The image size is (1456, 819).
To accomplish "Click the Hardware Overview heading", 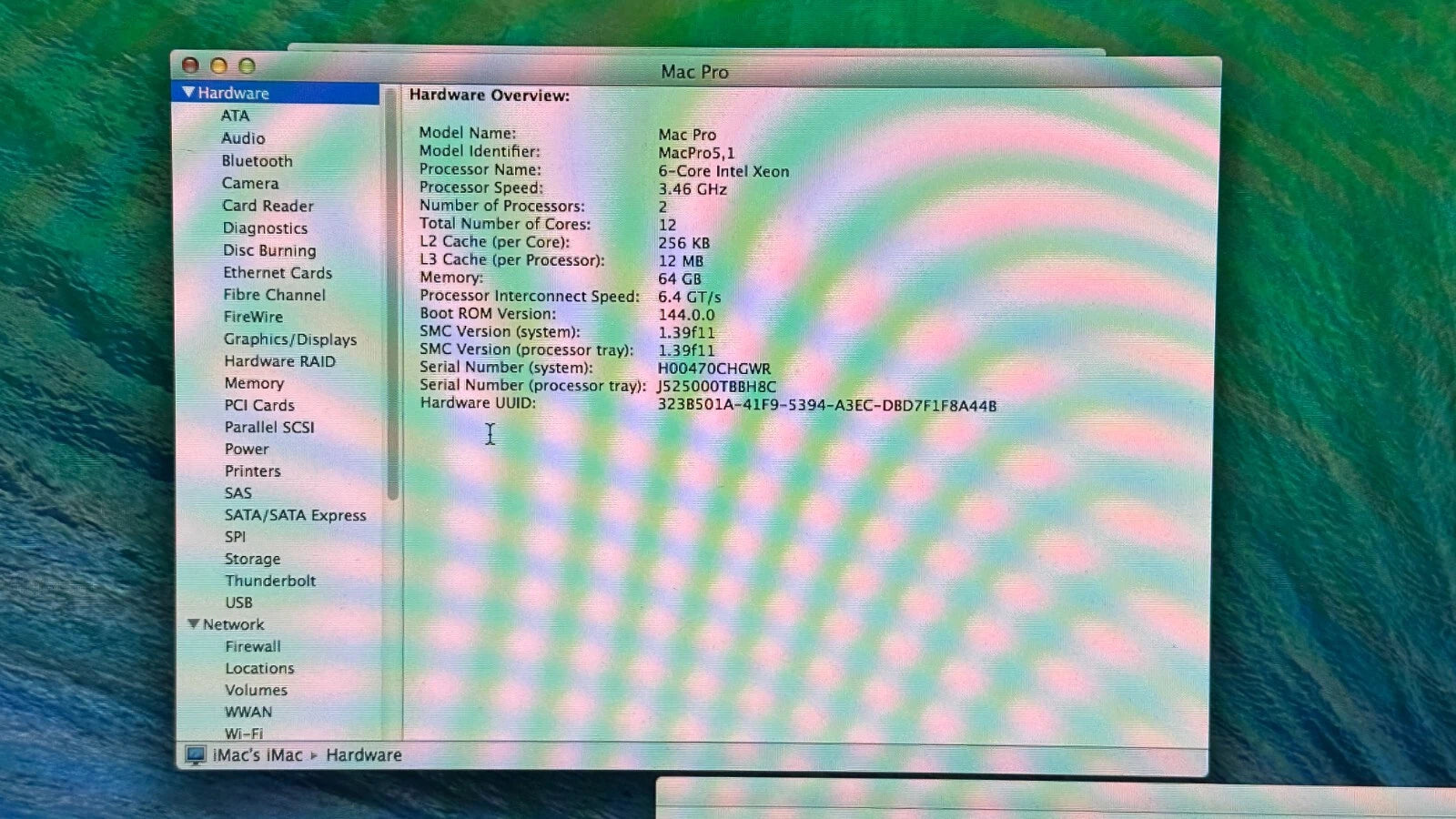I will 490,95.
